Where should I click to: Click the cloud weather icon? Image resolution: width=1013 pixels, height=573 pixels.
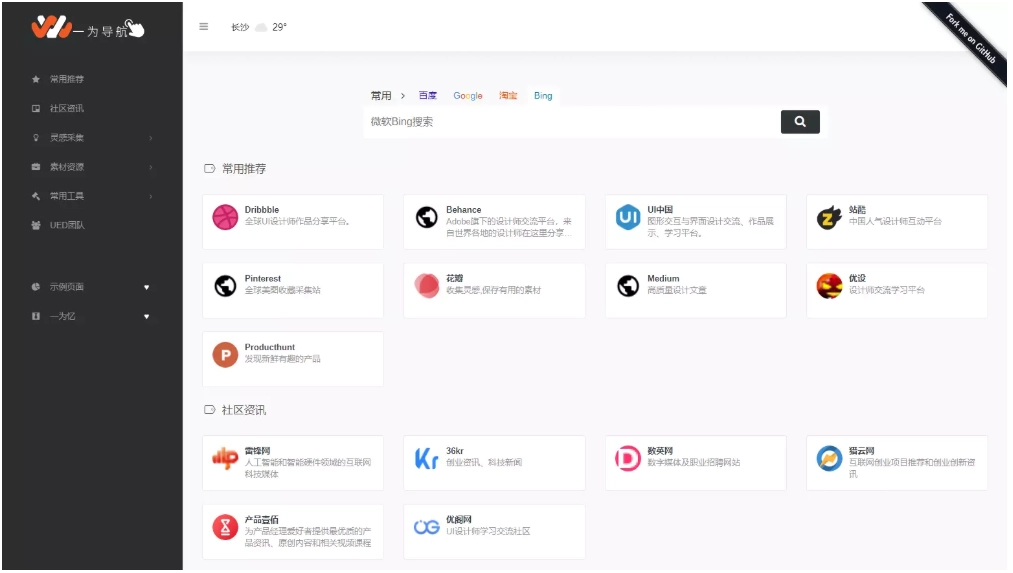point(261,27)
